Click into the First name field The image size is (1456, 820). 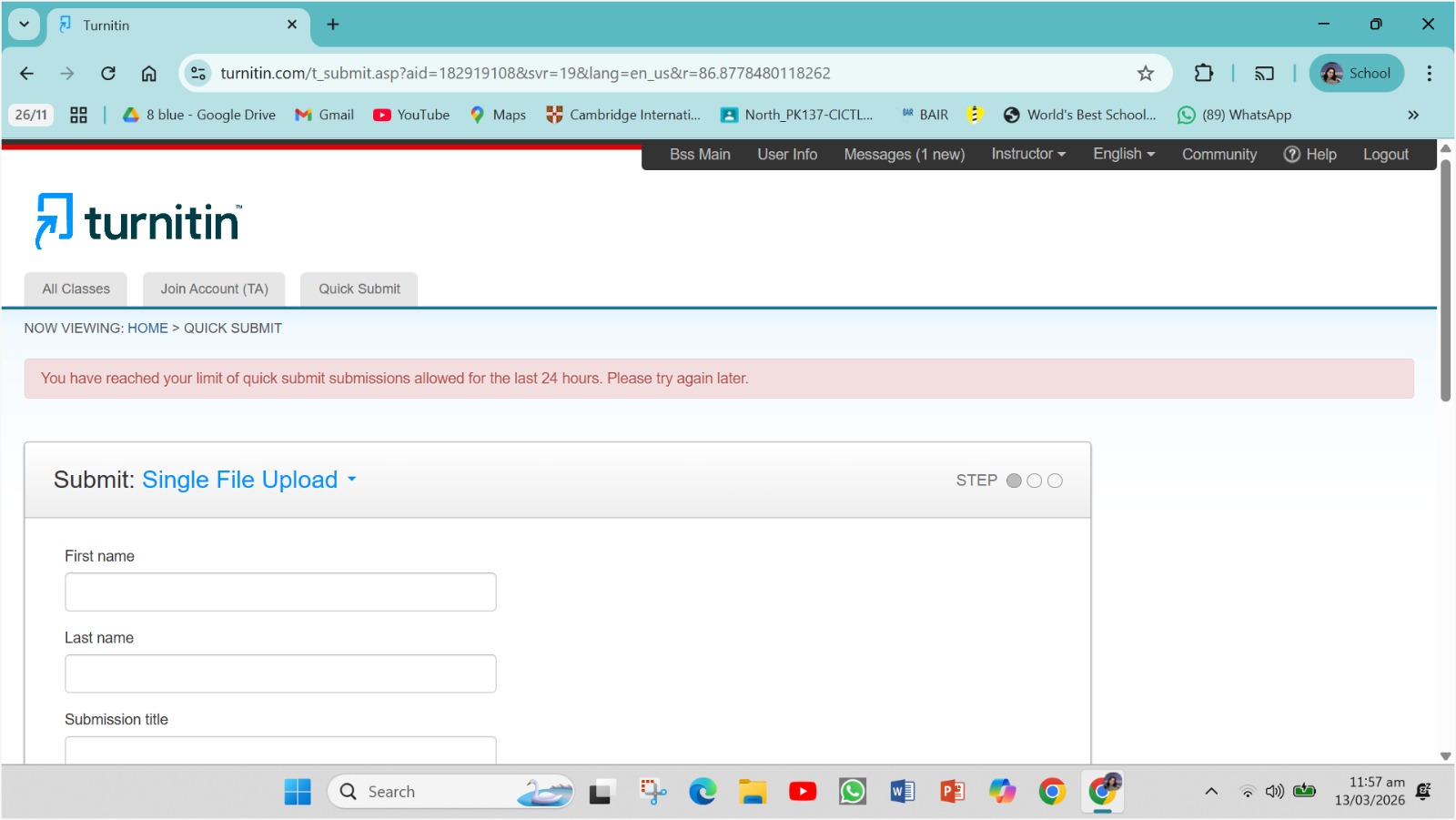[x=280, y=592]
